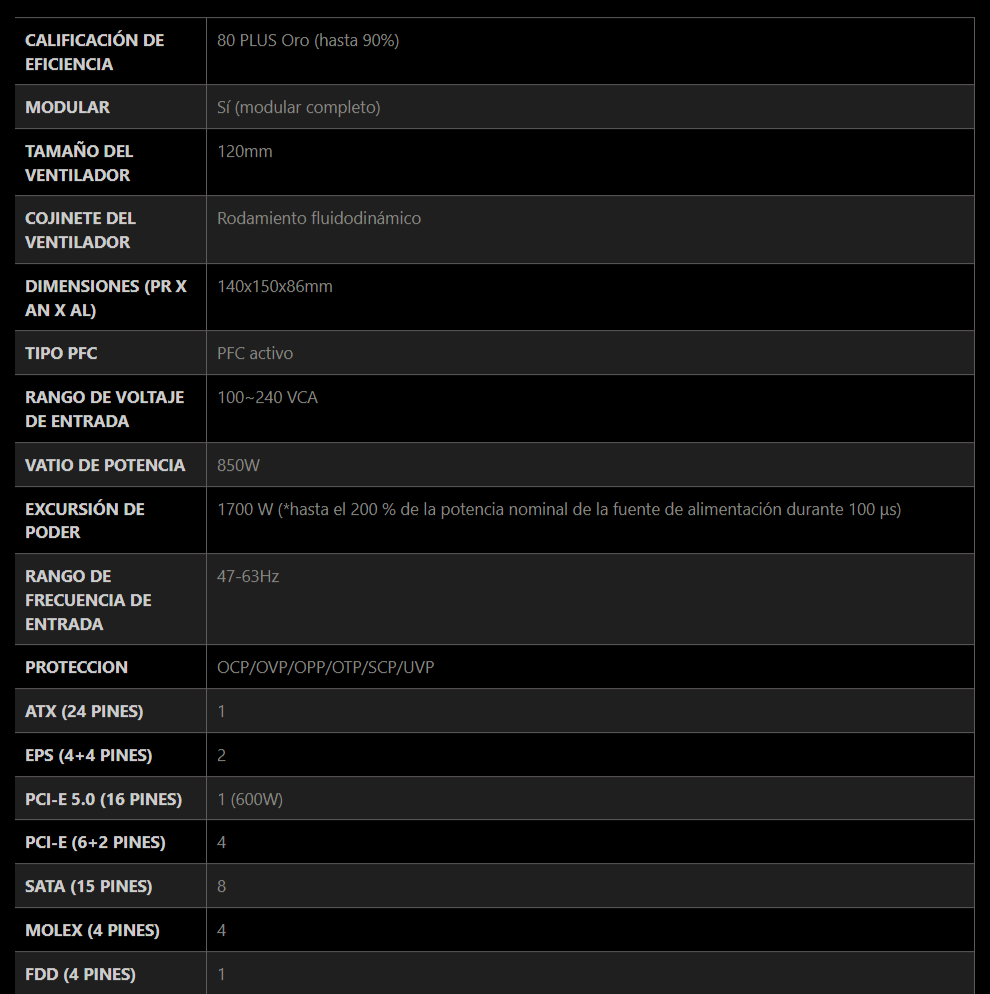Click the PFC activo value

point(254,353)
